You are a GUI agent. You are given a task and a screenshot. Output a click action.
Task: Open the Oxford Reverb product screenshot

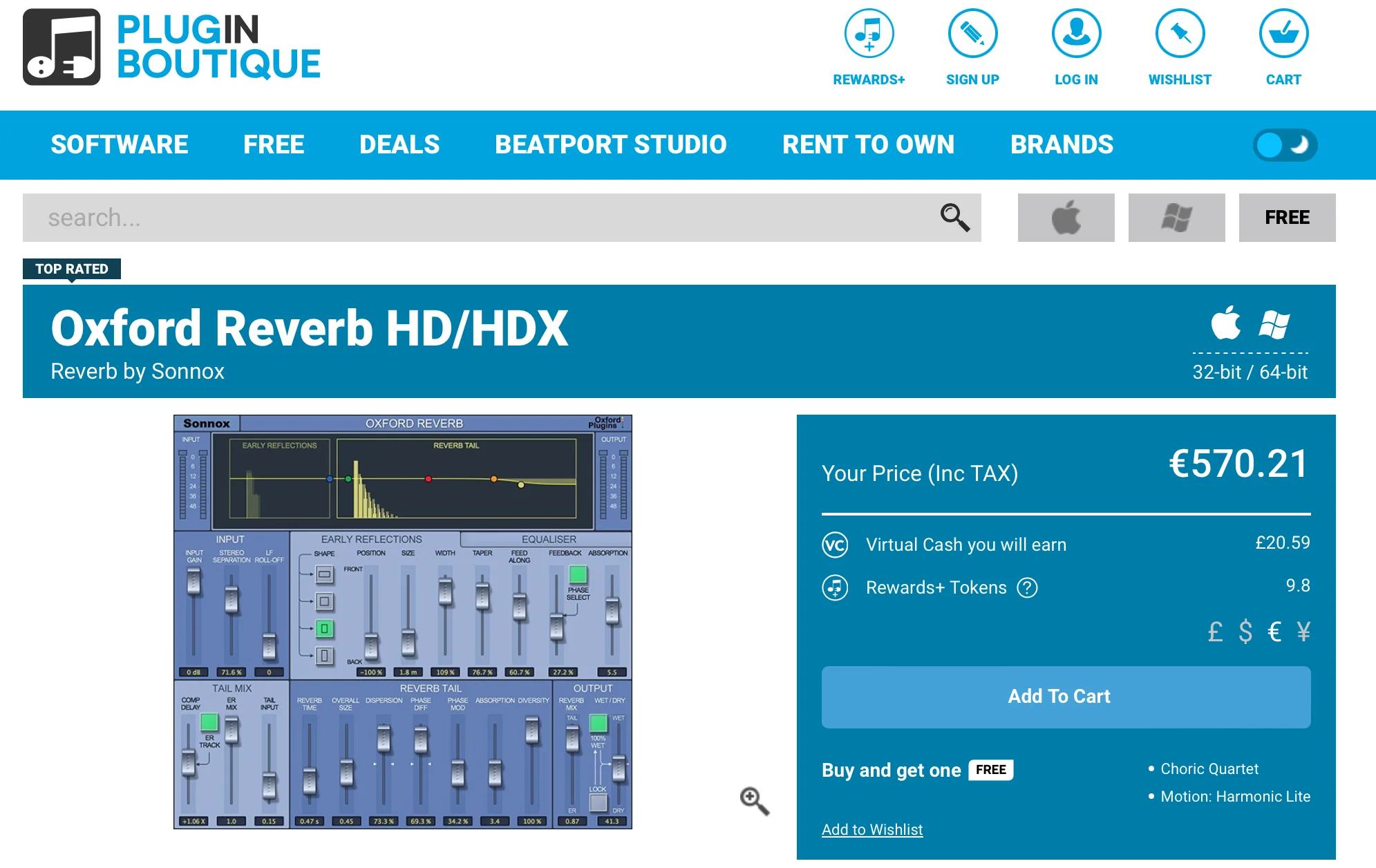coord(403,622)
